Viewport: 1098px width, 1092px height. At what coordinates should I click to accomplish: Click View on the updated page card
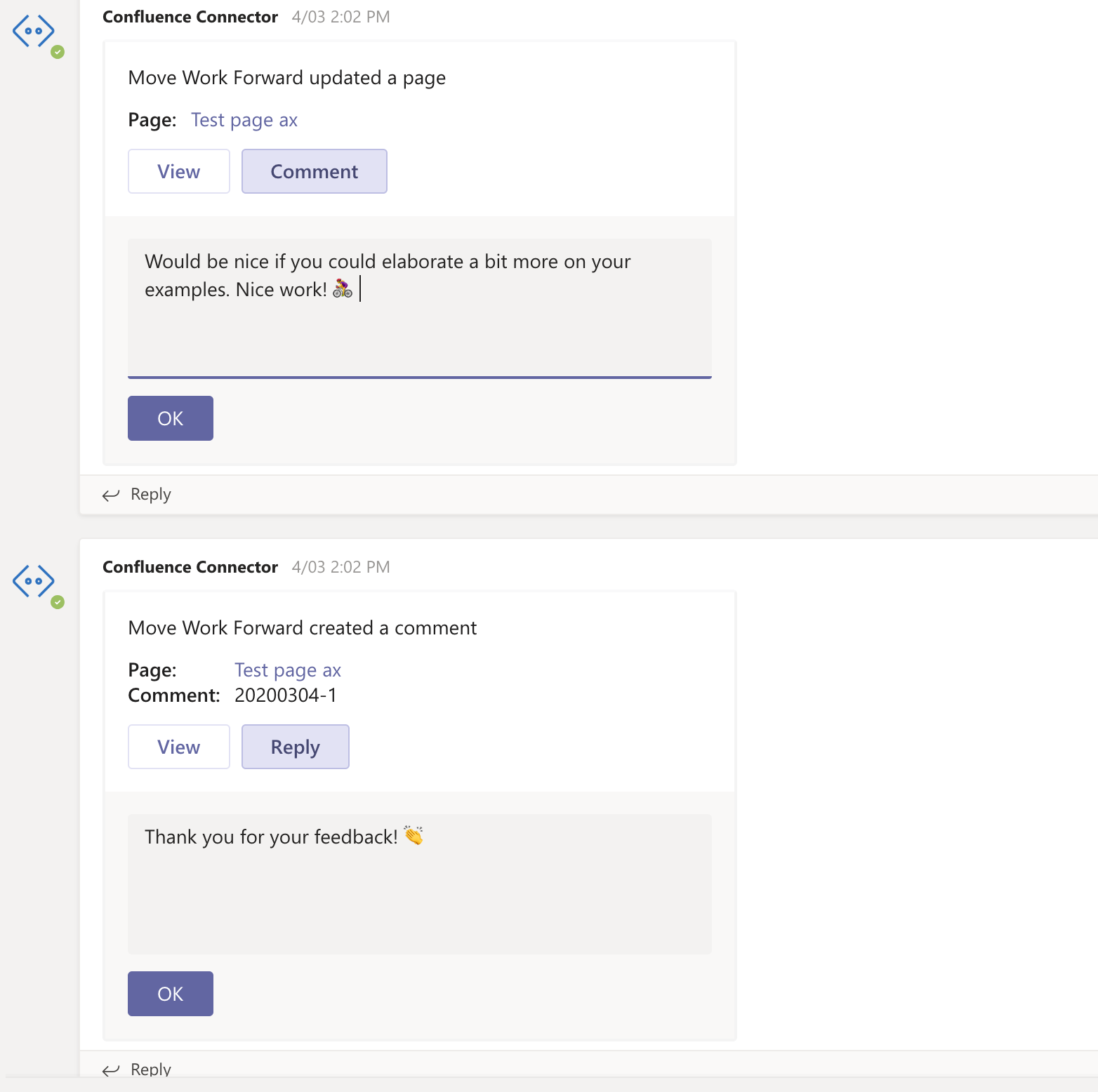(x=178, y=171)
